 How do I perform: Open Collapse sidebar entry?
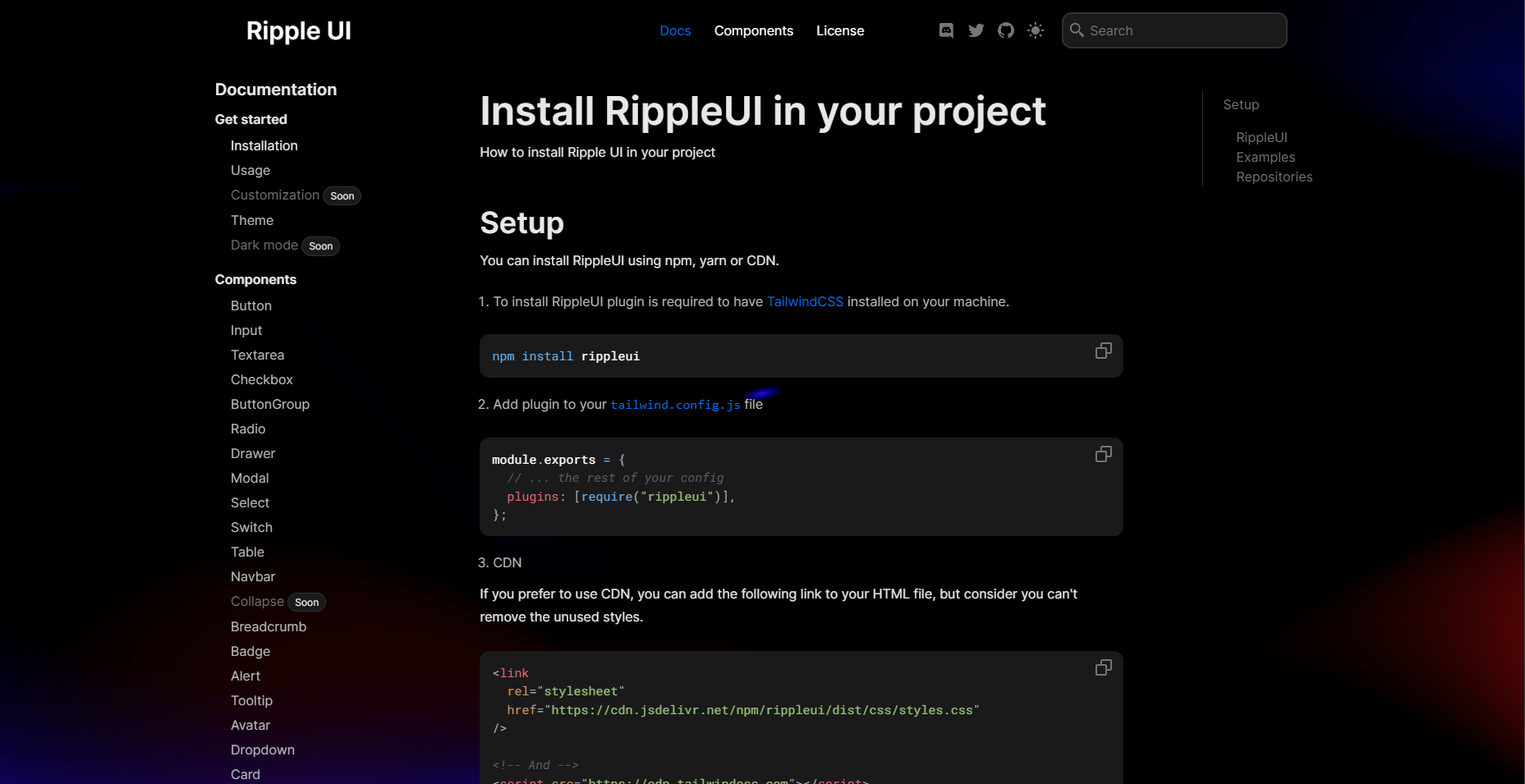point(257,601)
